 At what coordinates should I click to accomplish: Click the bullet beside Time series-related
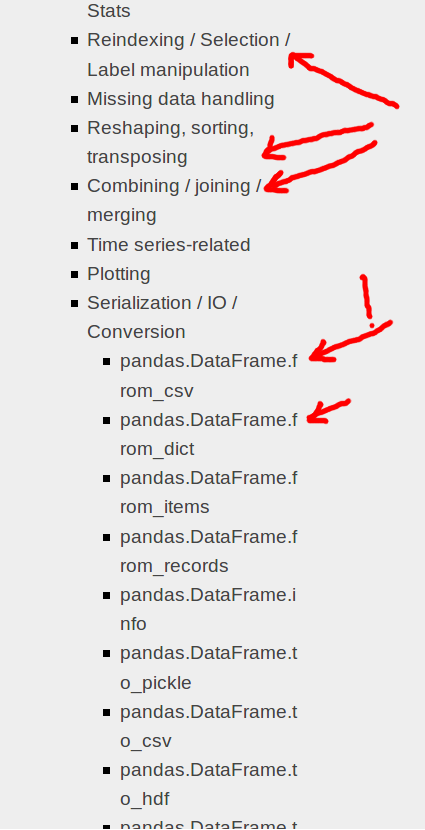[75, 245]
